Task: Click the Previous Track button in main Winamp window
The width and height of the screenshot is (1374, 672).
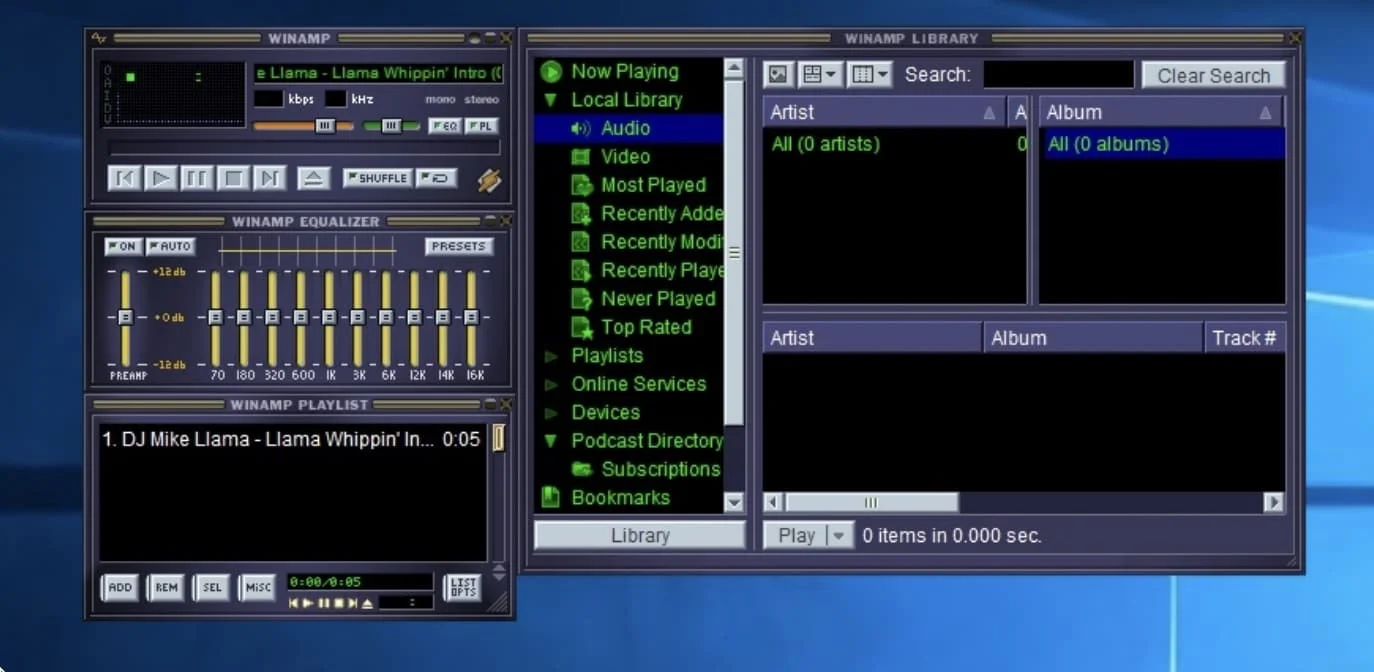Action: [x=125, y=178]
